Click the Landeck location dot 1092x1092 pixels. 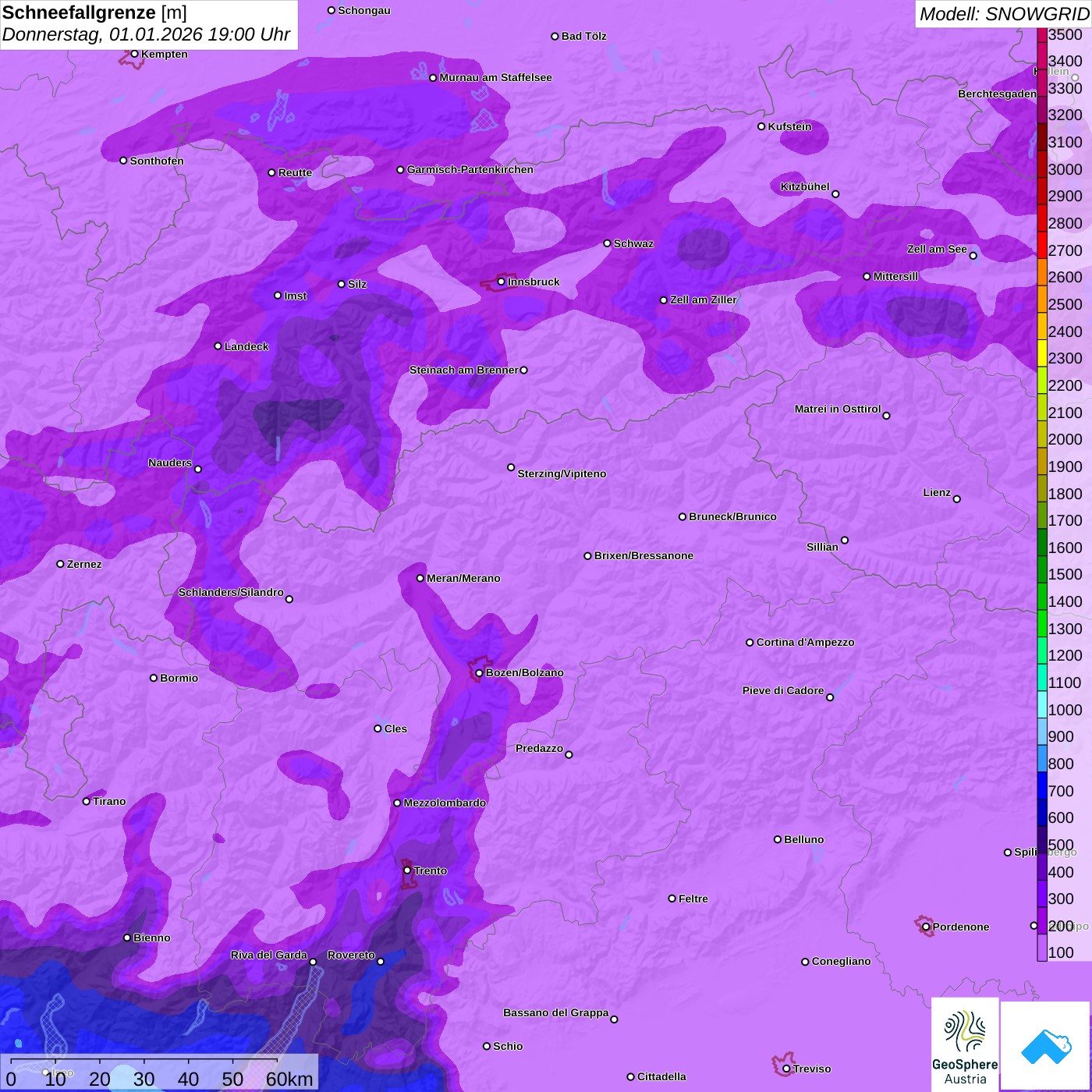pos(218,346)
